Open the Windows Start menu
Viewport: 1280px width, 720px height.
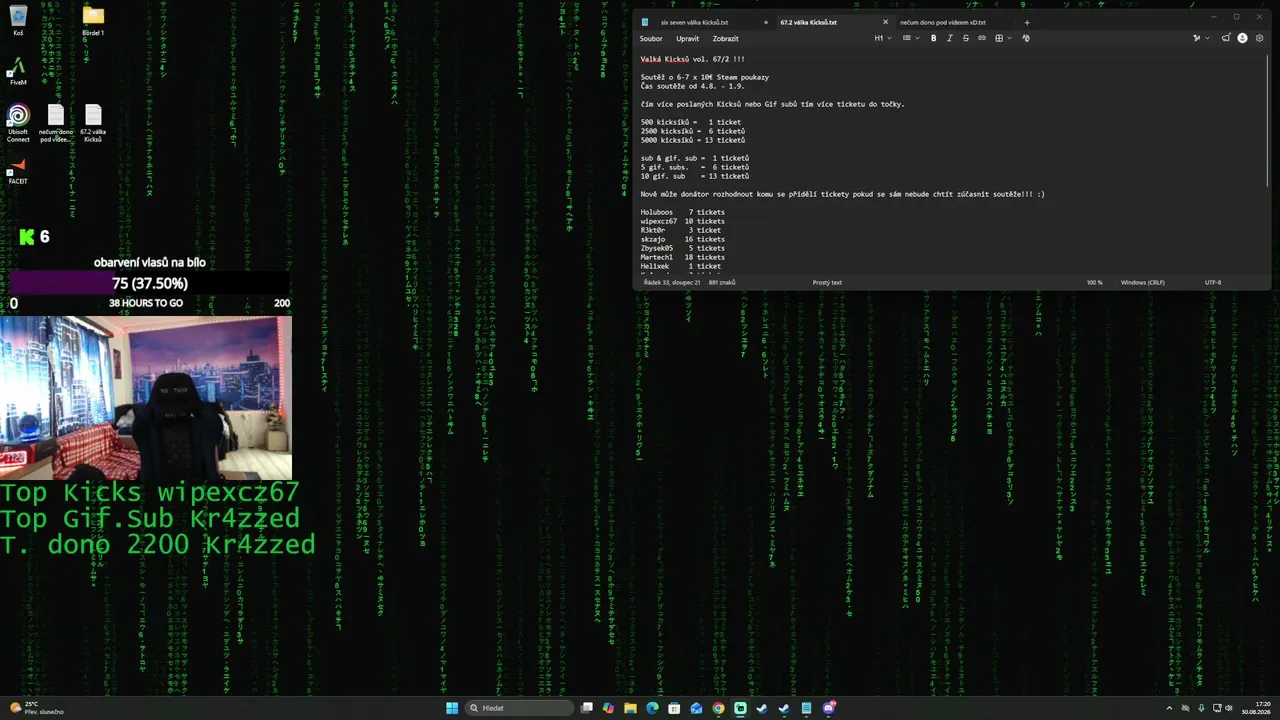pyautogui.click(x=452, y=708)
